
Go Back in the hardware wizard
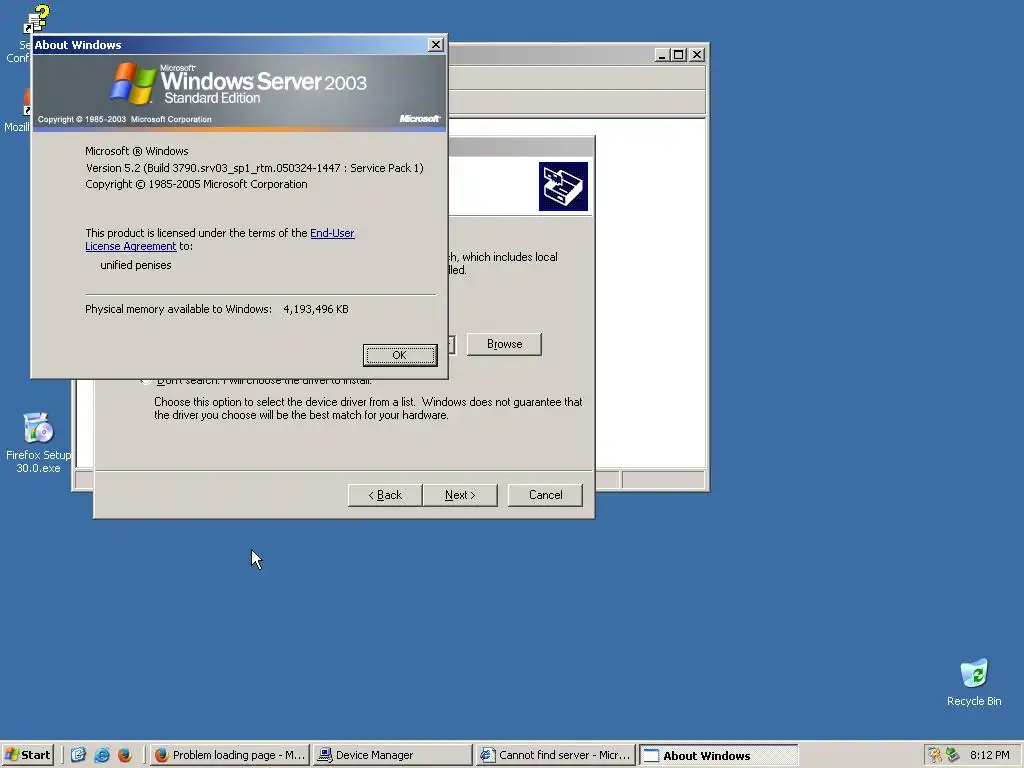(x=385, y=495)
